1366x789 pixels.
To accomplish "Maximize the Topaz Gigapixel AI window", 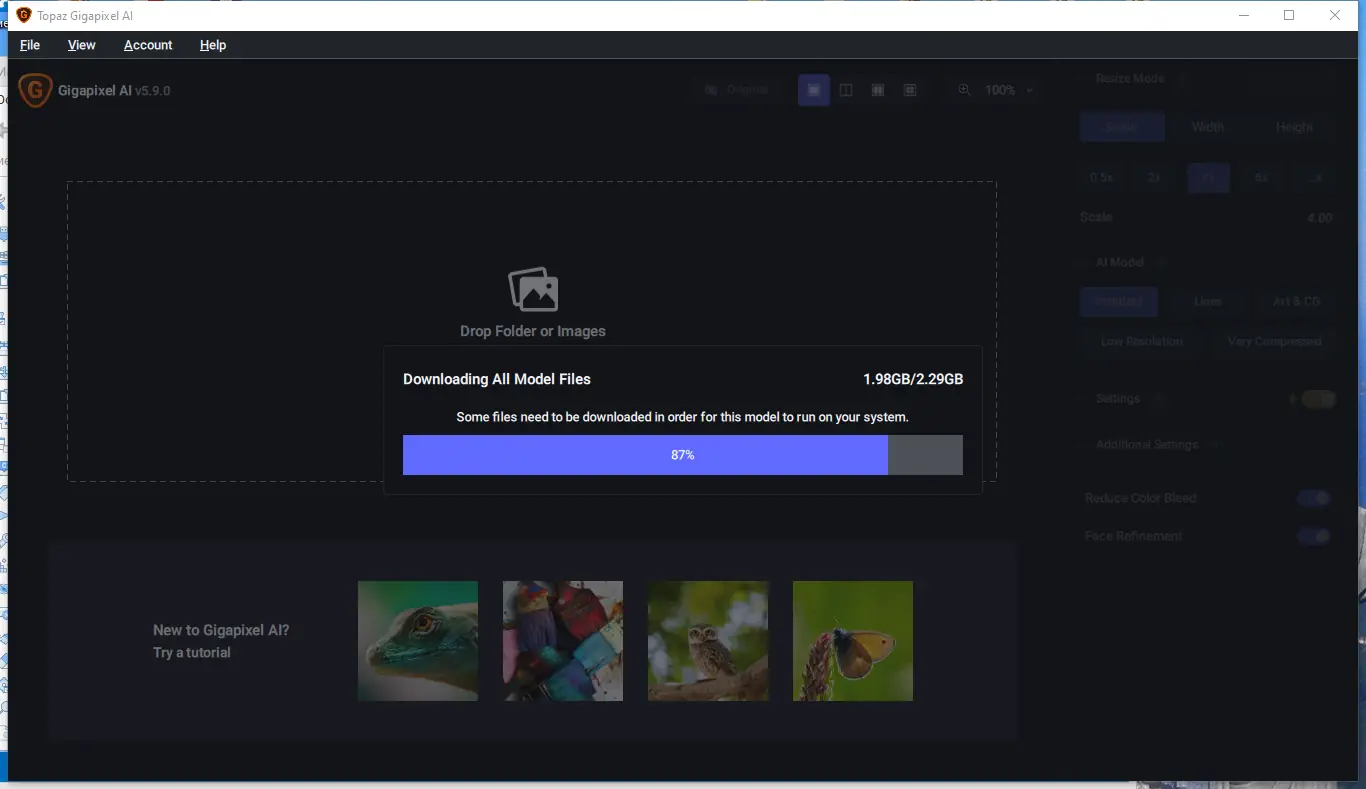I will (1289, 15).
